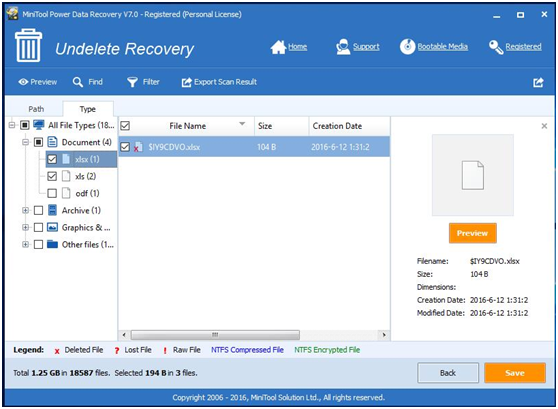Click the All File Types computer icon
The height and width of the screenshot is (409, 558).
click(x=39, y=125)
